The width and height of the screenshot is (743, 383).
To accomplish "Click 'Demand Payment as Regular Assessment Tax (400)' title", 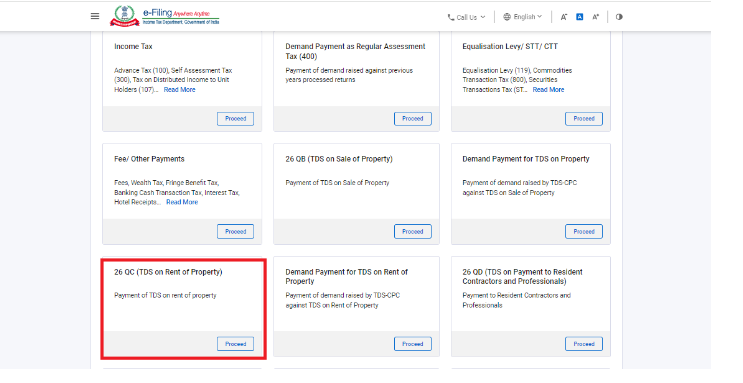I will pos(355,51).
